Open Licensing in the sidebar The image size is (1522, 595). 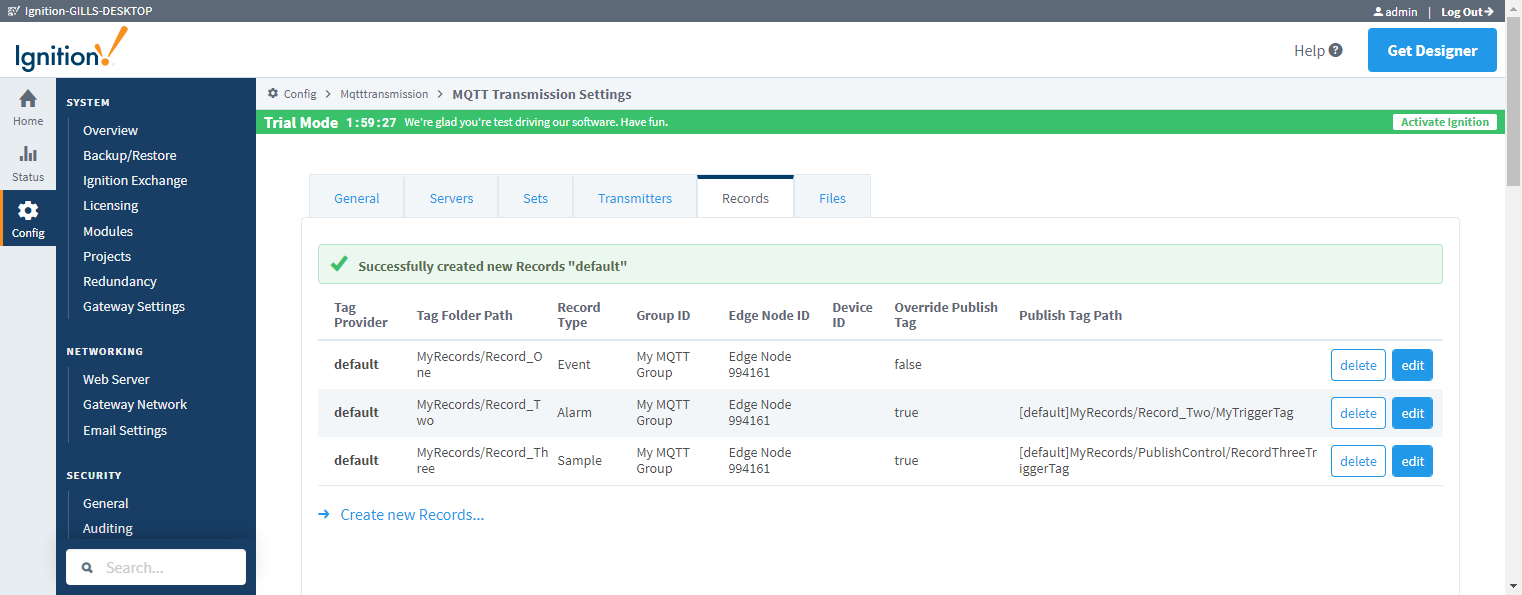pos(110,205)
